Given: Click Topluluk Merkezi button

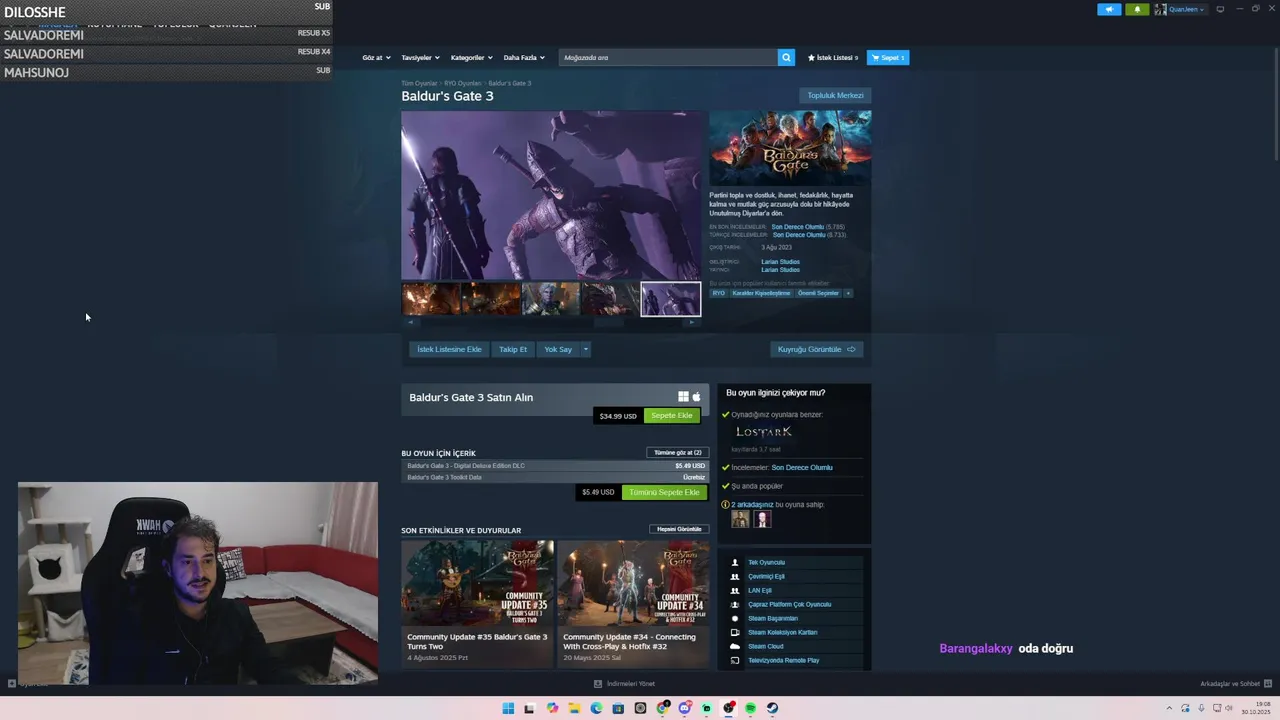Looking at the screenshot, I should pos(835,95).
